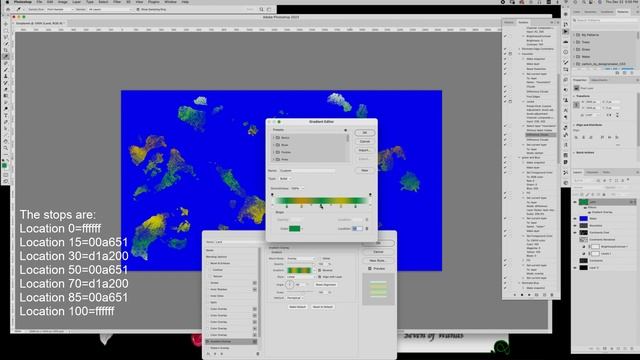Toggle Align with Layer checkbox
This screenshot has width=640, height=360.
[320, 277]
